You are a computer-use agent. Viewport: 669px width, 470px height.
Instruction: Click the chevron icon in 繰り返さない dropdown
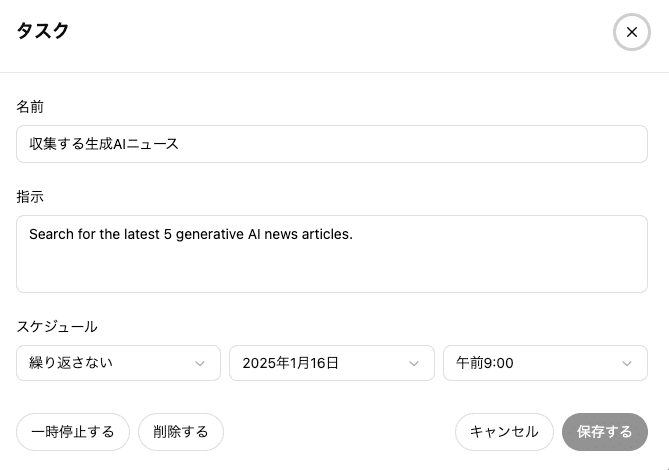[x=200, y=363]
